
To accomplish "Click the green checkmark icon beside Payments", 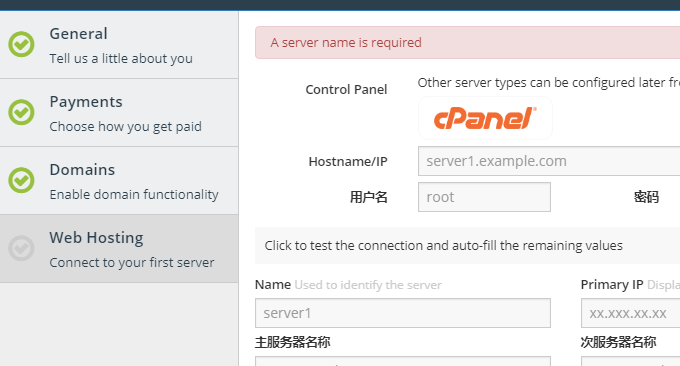I will point(21,112).
